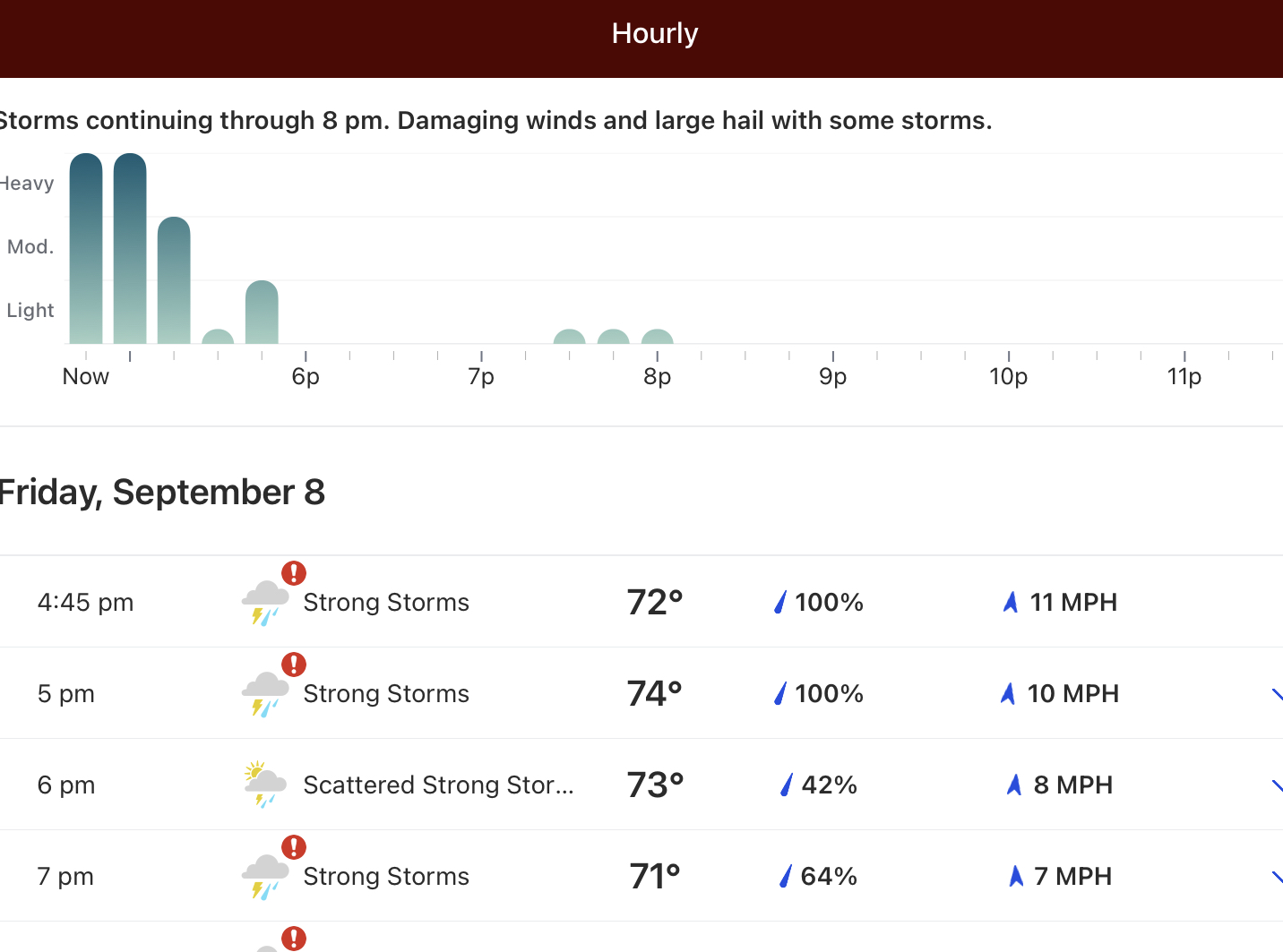Open the Scattered Strong Storms forecast entry
This screenshot has height=952, width=1283.
437,785
